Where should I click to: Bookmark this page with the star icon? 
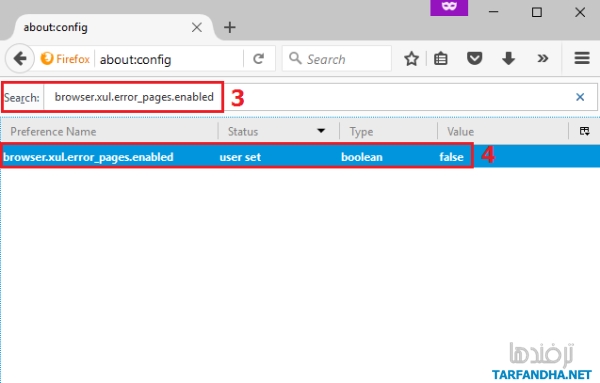pyautogui.click(x=411, y=59)
